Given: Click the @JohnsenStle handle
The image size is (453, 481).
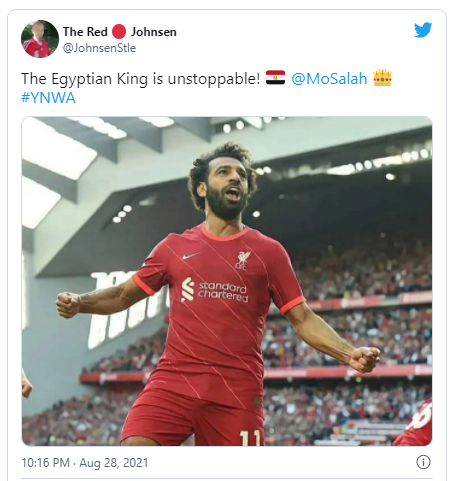Looking at the screenshot, I should (99, 48).
